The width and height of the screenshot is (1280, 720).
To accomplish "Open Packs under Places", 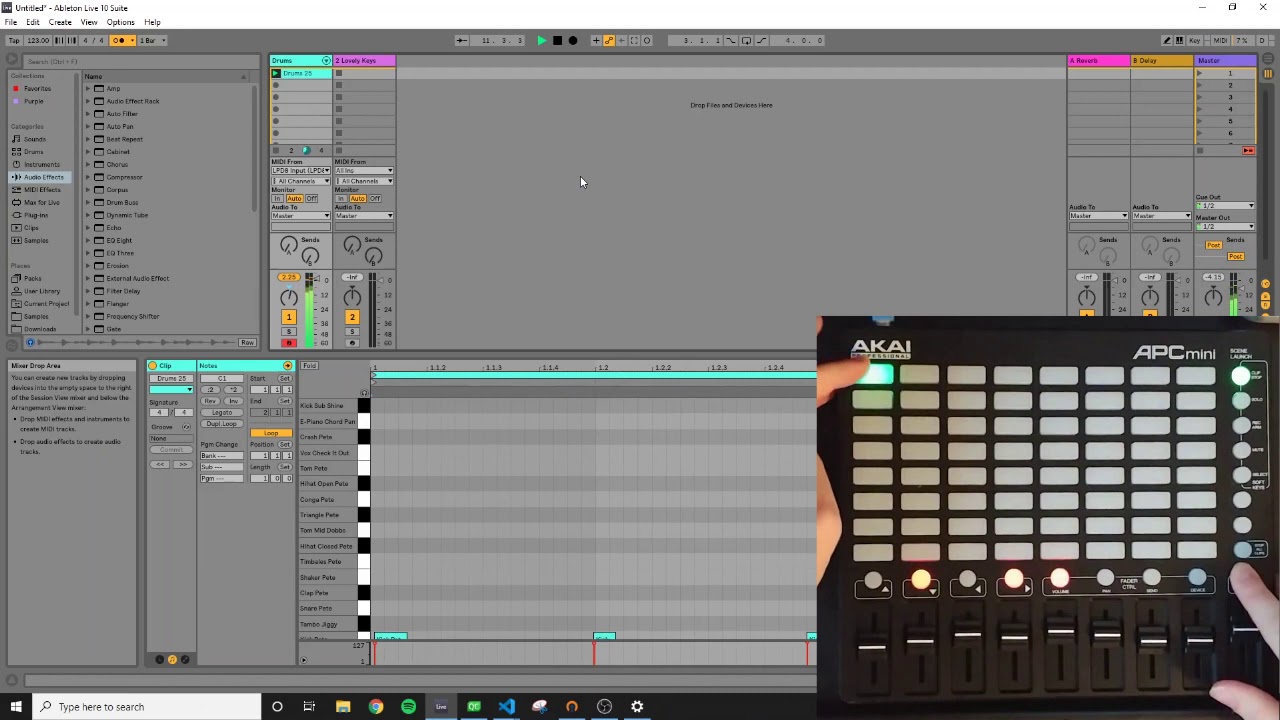I will (33, 278).
